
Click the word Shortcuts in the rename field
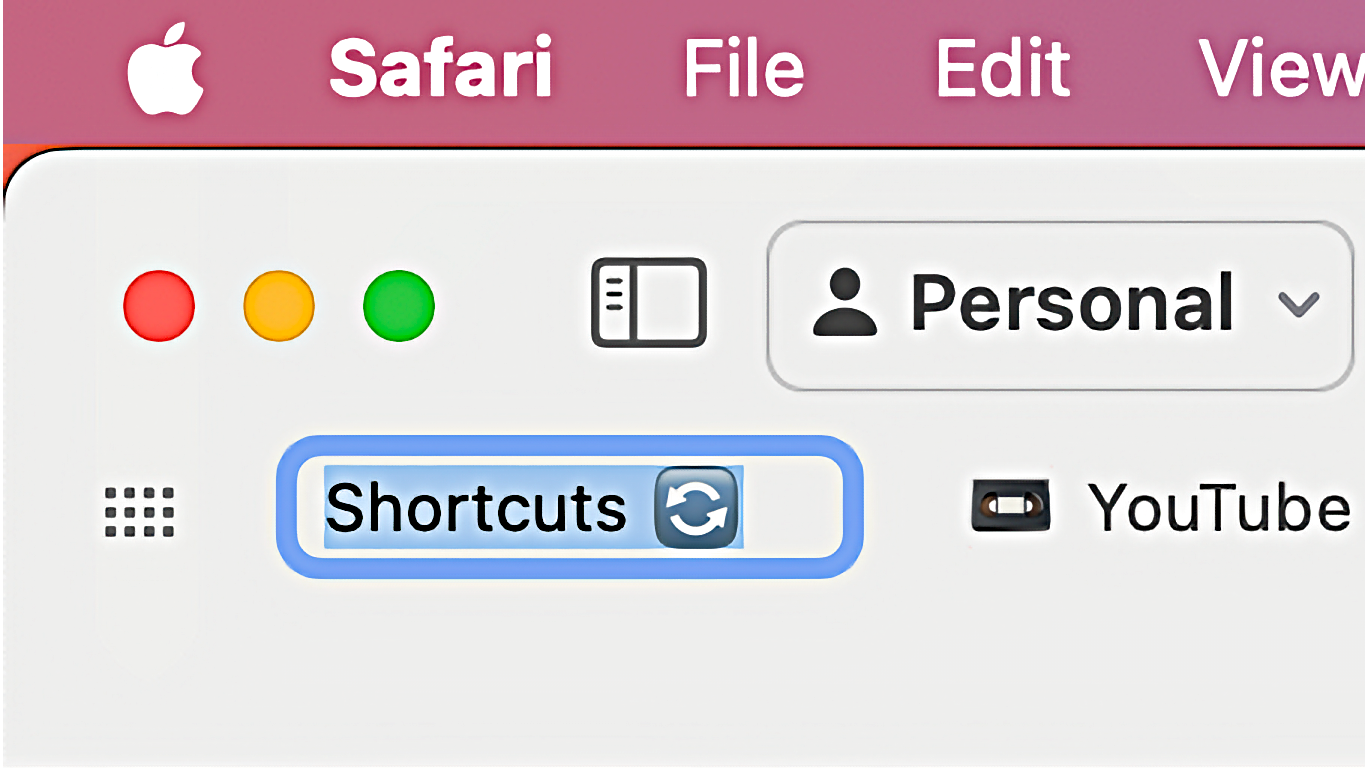point(476,507)
